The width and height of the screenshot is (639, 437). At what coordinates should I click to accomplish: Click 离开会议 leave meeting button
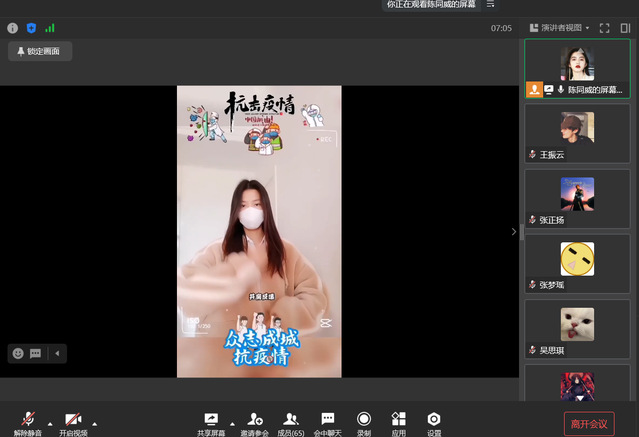coord(589,423)
